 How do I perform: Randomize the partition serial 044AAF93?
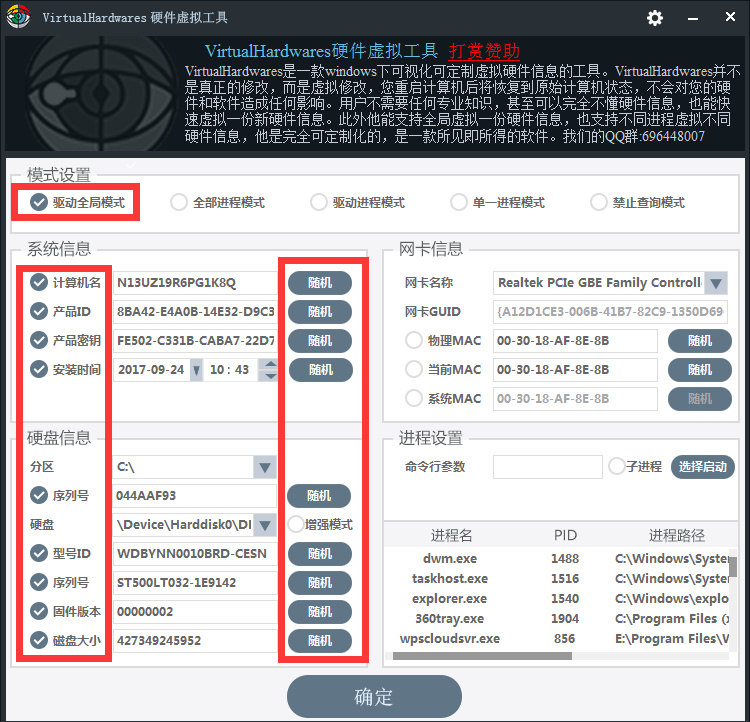pyautogui.click(x=319, y=496)
